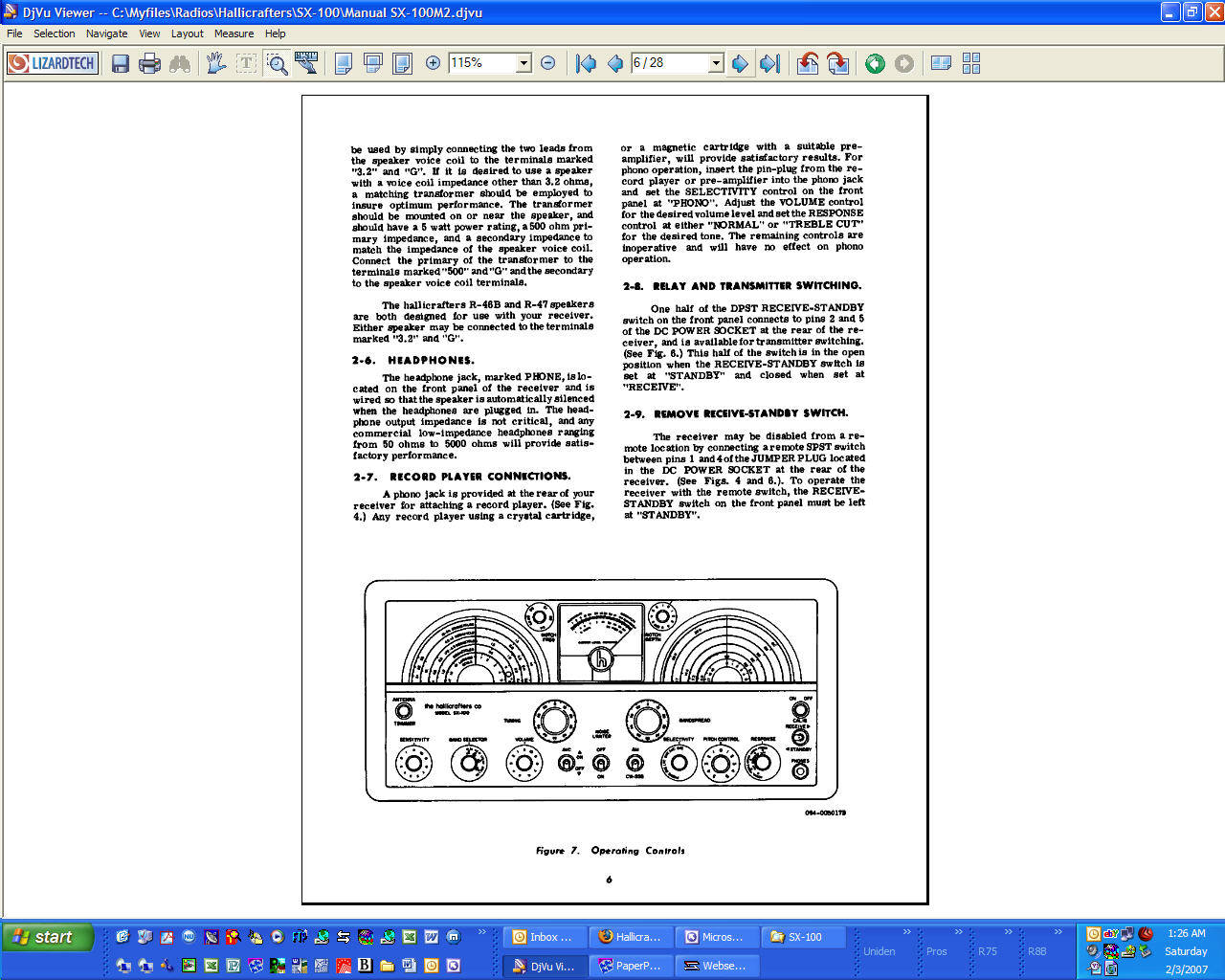Image resolution: width=1225 pixels, height=980 pixels.
Task: Expand the Quick Launch overflow chevron
Action: click(x=482, y=931)
